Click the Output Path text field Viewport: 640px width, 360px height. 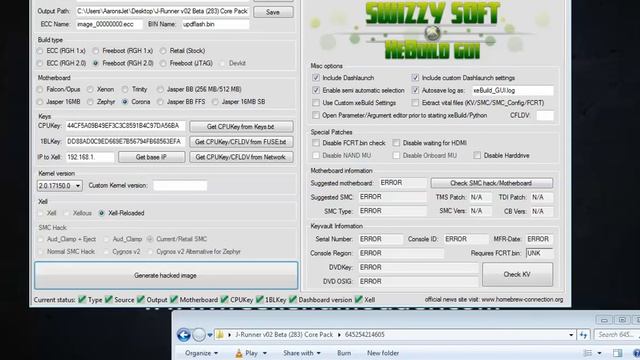tap(162, 11)
